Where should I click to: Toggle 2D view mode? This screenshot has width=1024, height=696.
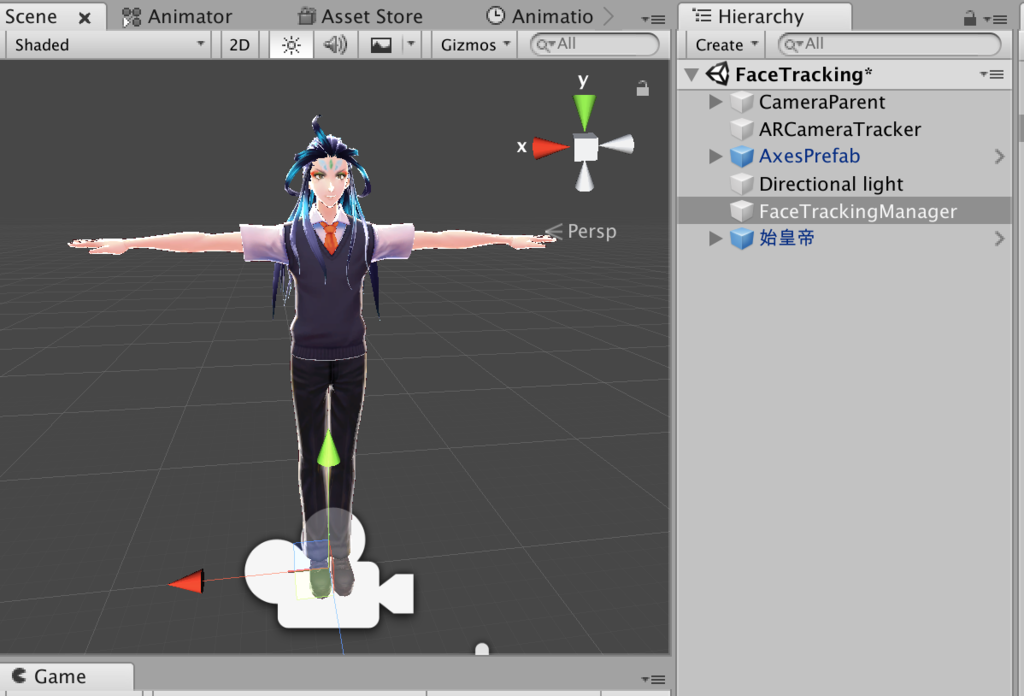[239, 45]
